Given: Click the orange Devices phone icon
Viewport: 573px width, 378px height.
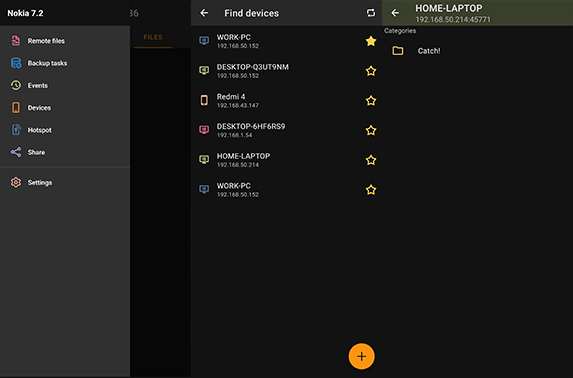Looking at the screenshot, I should pos(16,107).
